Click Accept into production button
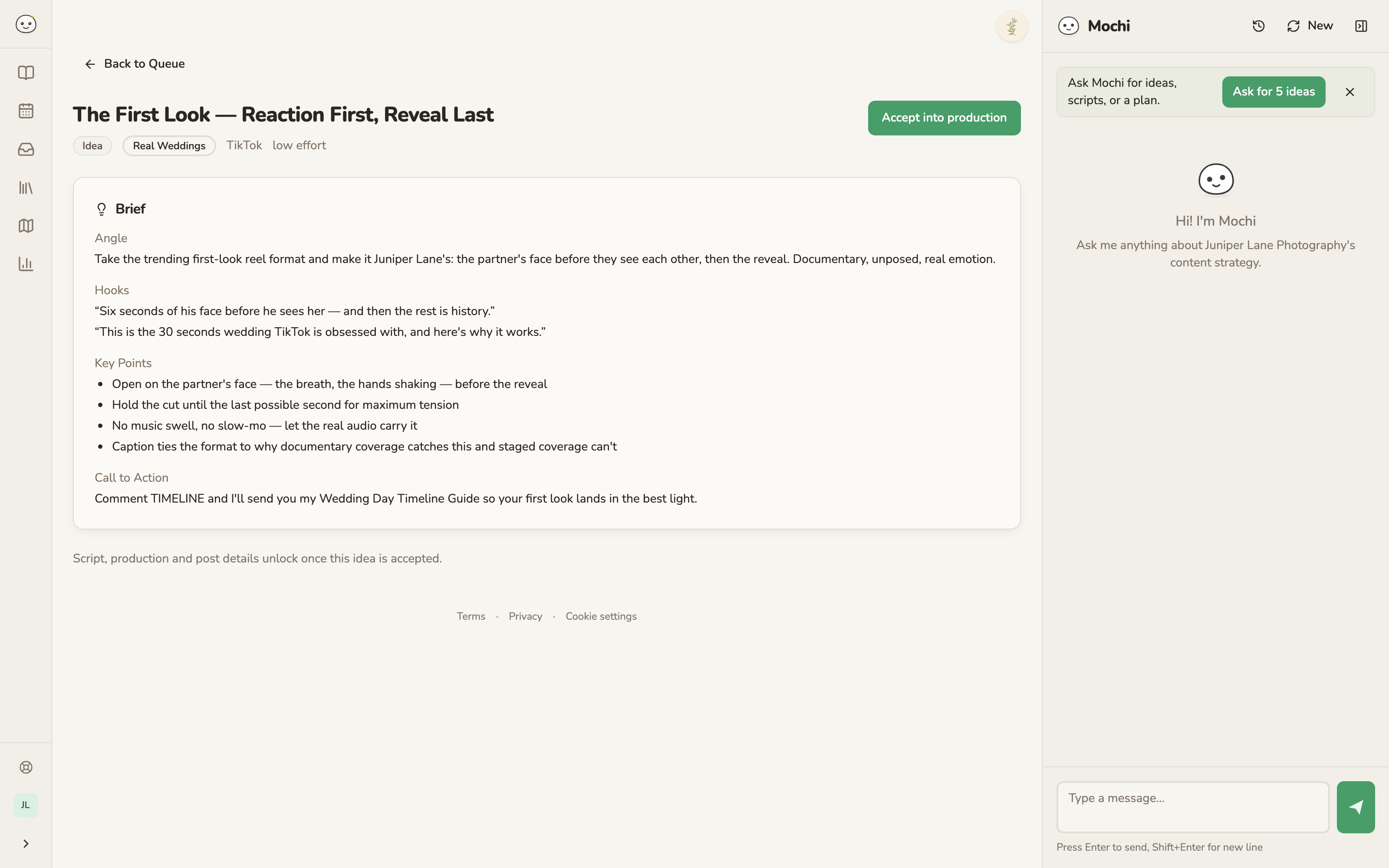This screenshot has height=868, width=1389. point(944,118)
